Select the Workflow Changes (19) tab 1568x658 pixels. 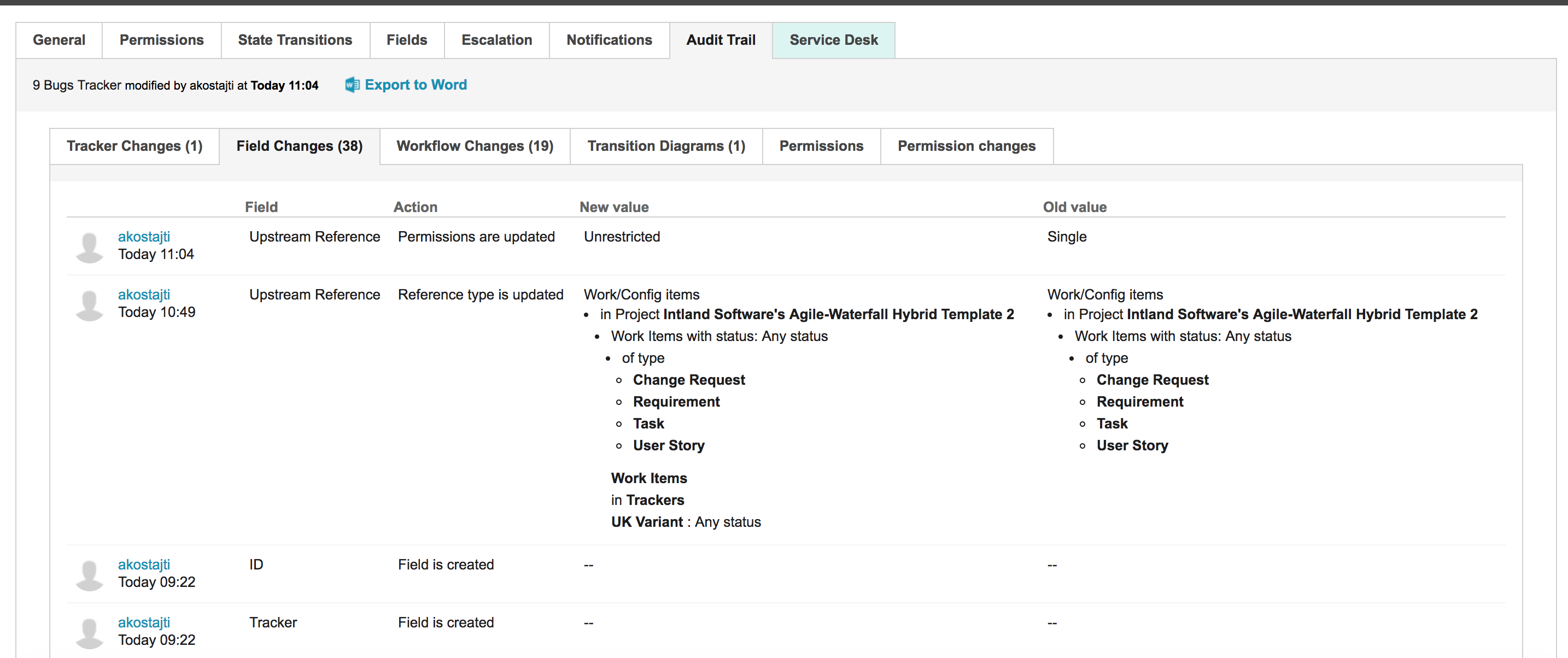[474, 145]
